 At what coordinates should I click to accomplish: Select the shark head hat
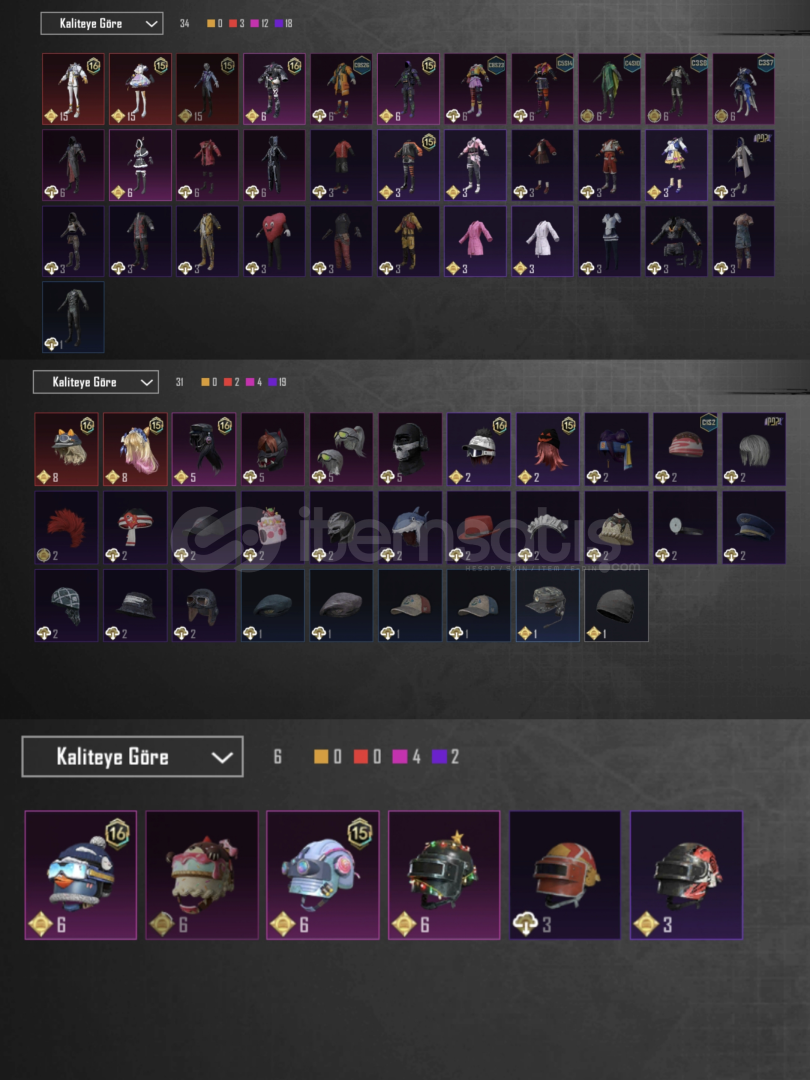(410, 528)
